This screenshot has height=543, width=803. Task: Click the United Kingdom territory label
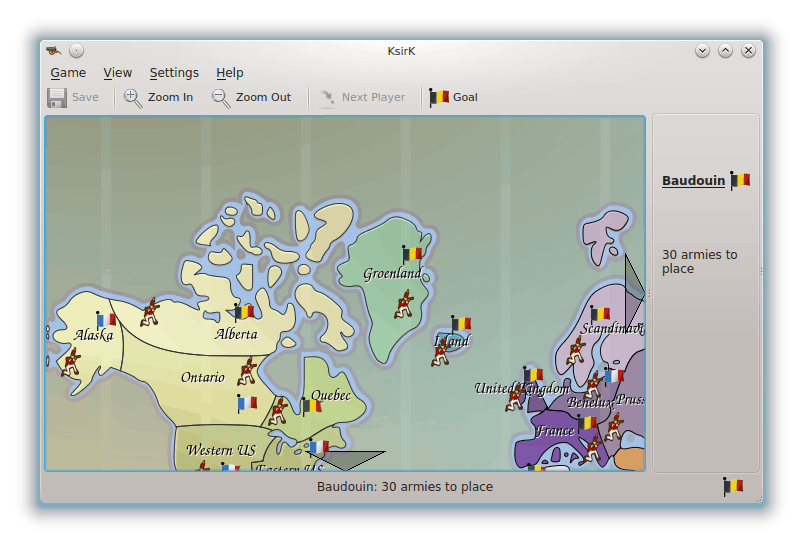[521, 388]
